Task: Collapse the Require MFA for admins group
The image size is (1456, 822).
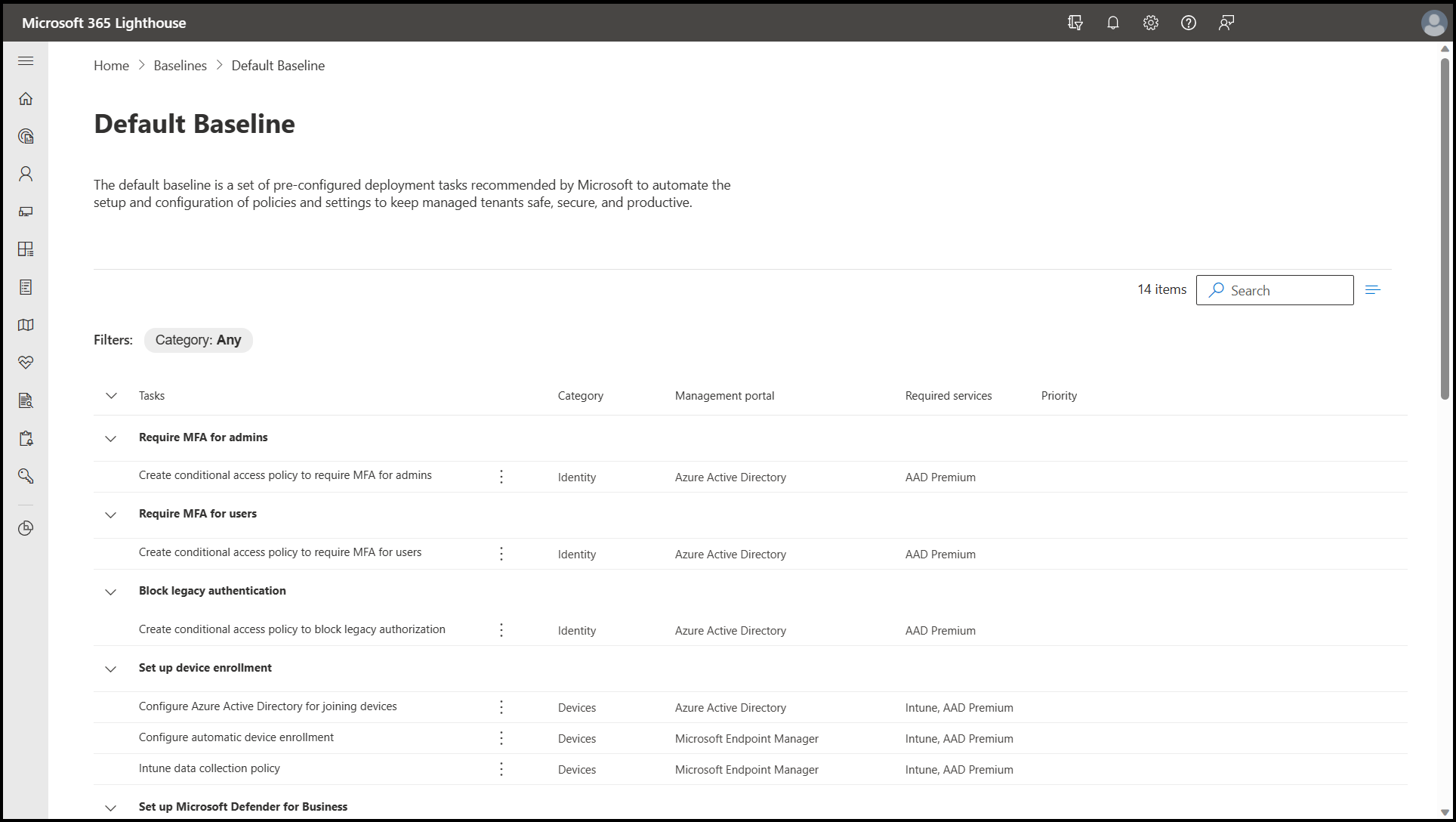Action: (x=111, y=438)
